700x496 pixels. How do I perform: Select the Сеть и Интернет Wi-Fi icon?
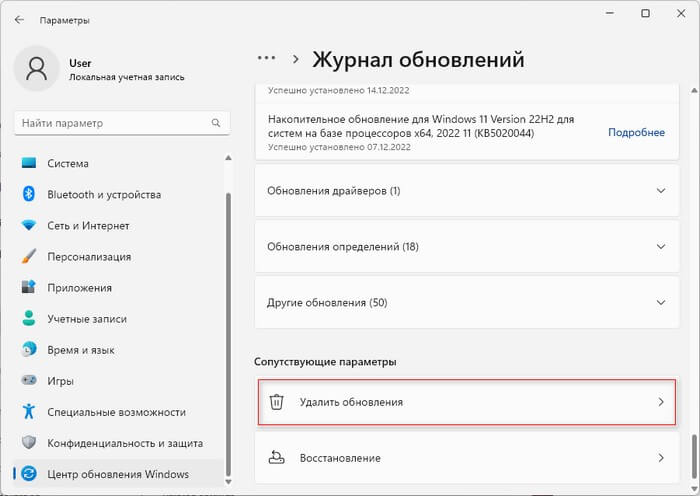(29, 225)
